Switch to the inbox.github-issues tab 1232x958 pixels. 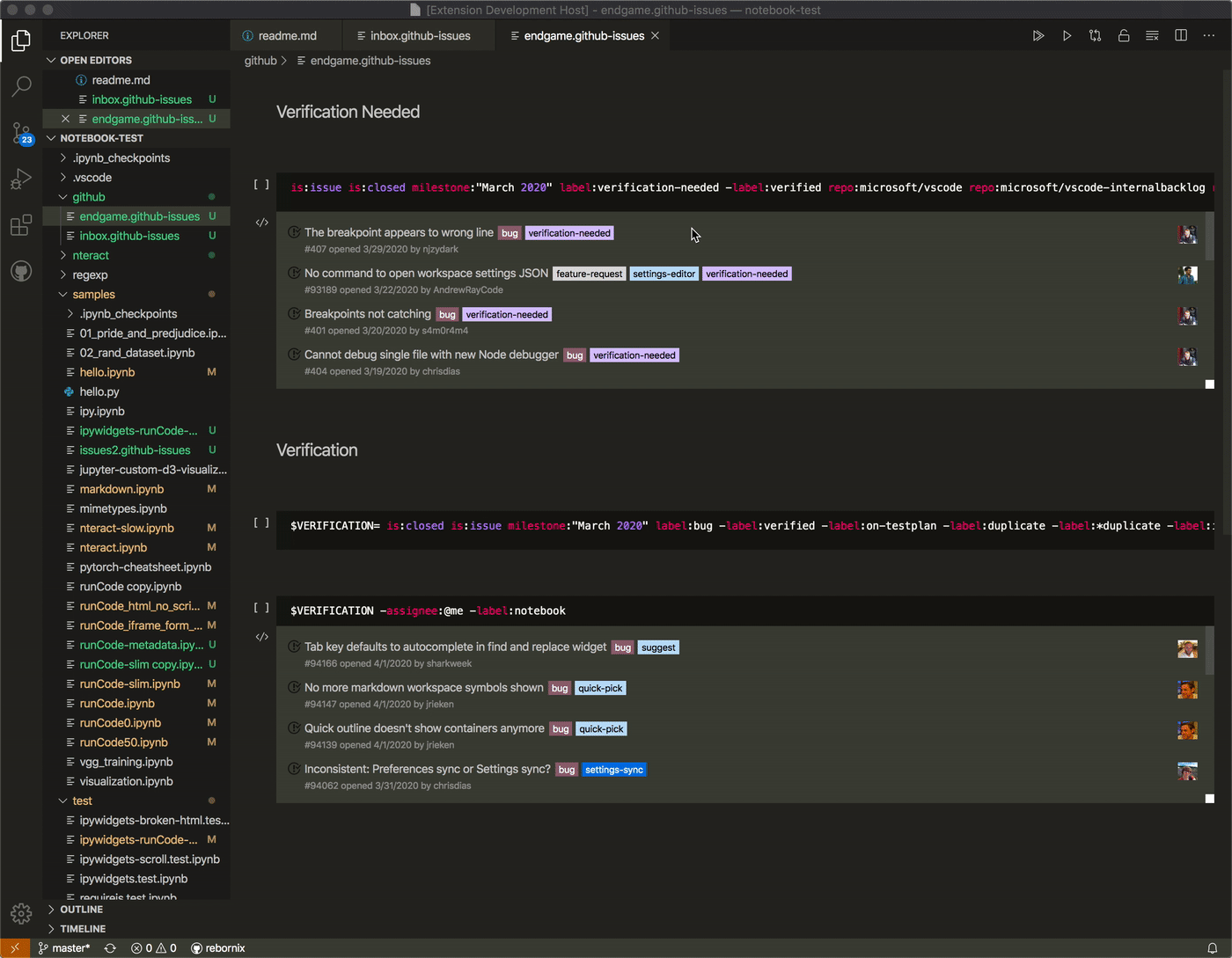418,36
